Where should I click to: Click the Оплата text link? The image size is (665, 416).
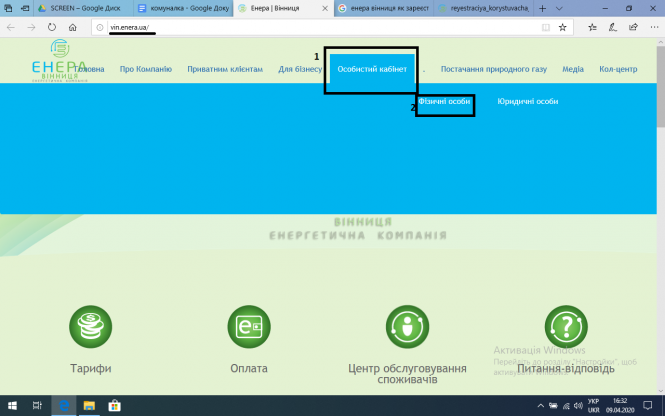point(249,369)
